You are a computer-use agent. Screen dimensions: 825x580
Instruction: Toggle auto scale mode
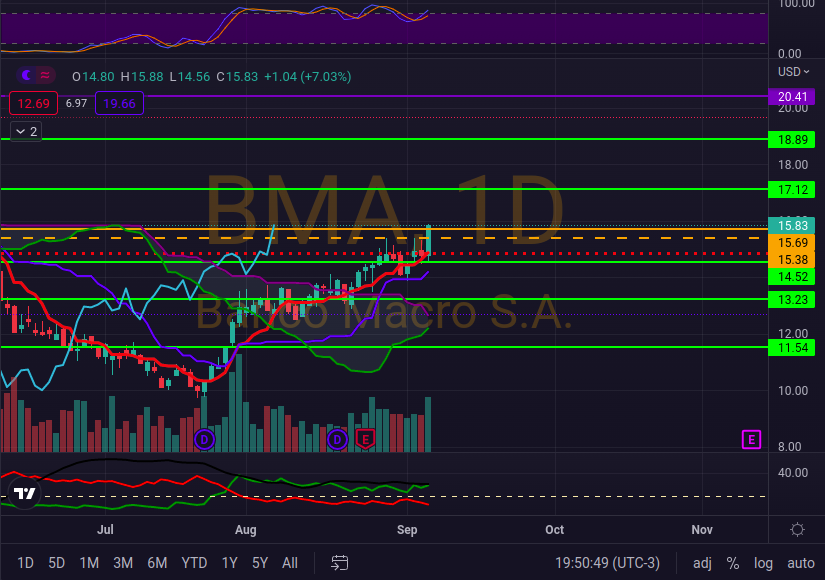click(800, 563)
